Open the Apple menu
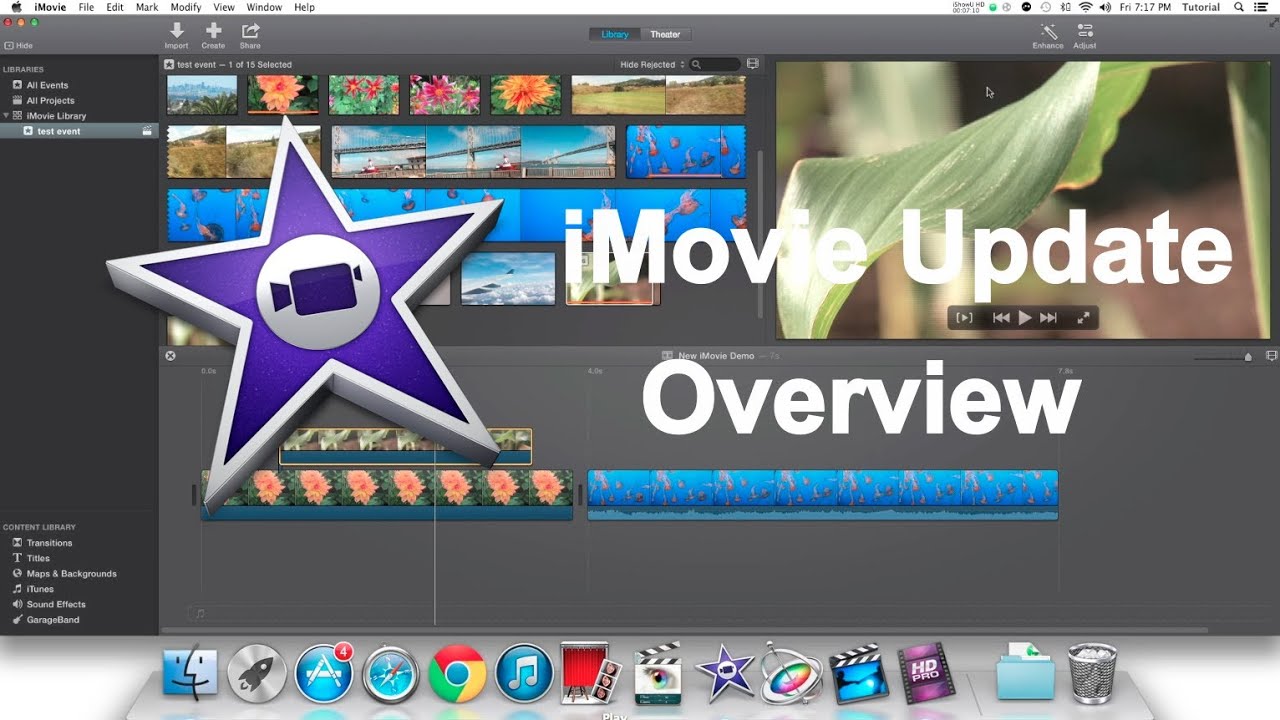The width and height of the screenshot is (1280, 720). coord(16,7)
